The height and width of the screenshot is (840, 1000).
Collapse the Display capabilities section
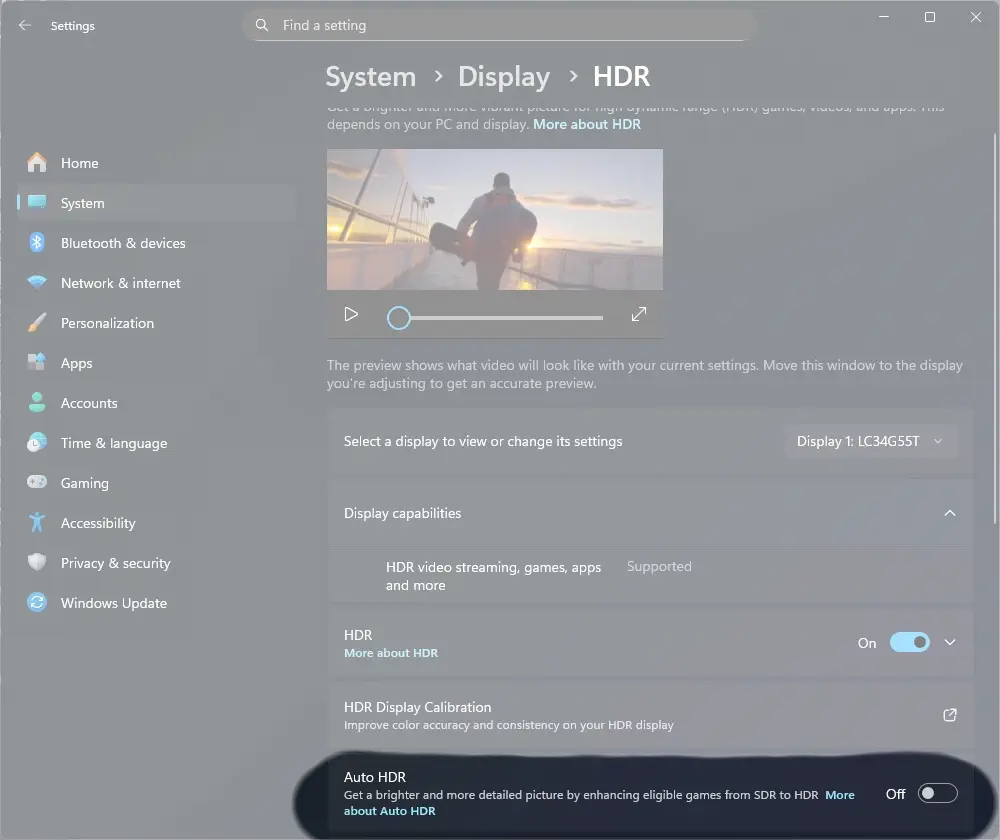pyautogui.click(x=949, y=513)
